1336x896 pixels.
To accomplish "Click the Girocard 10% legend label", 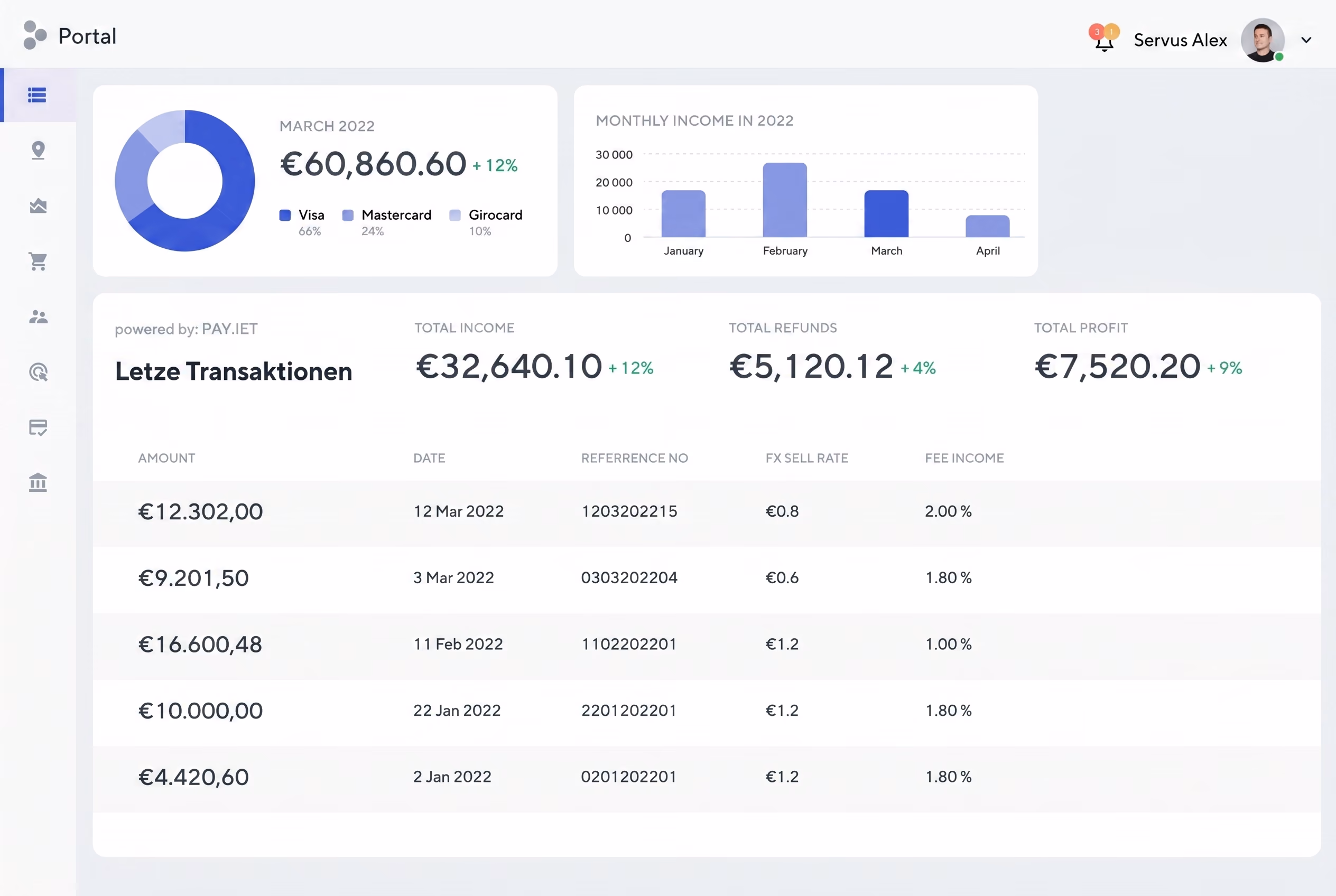I will [495, 222].
